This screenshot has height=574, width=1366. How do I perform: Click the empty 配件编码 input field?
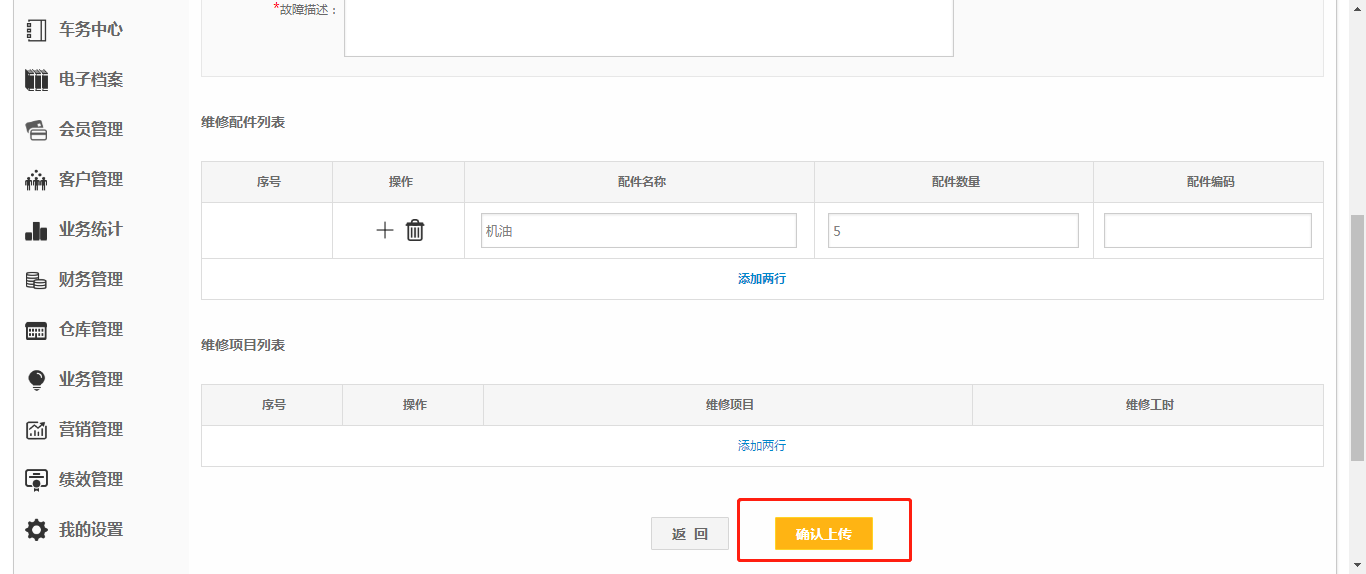[1207, 231]
